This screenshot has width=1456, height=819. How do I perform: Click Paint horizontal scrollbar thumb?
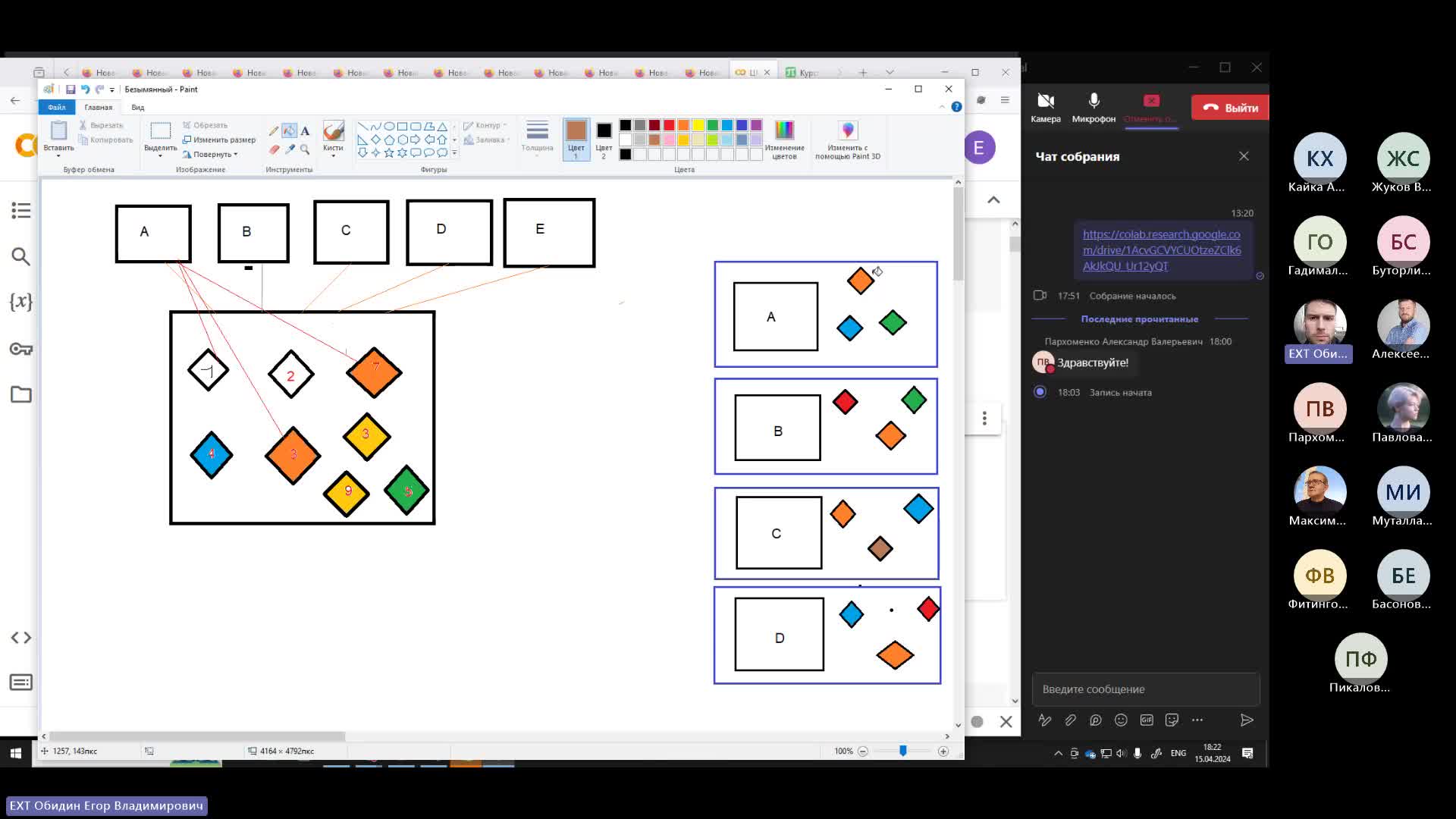197,736
